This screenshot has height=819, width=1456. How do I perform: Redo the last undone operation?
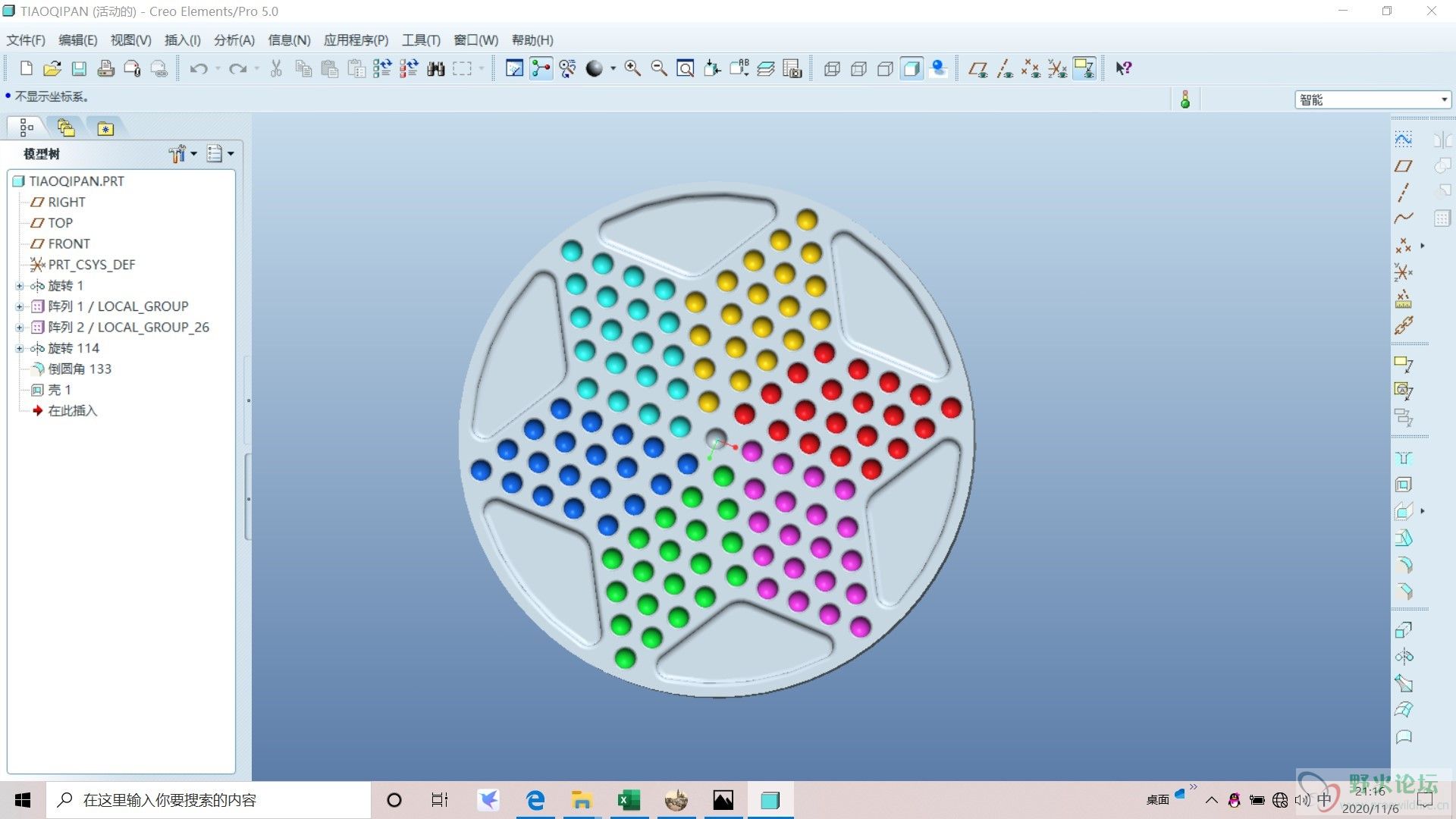(x=238, y=68)
